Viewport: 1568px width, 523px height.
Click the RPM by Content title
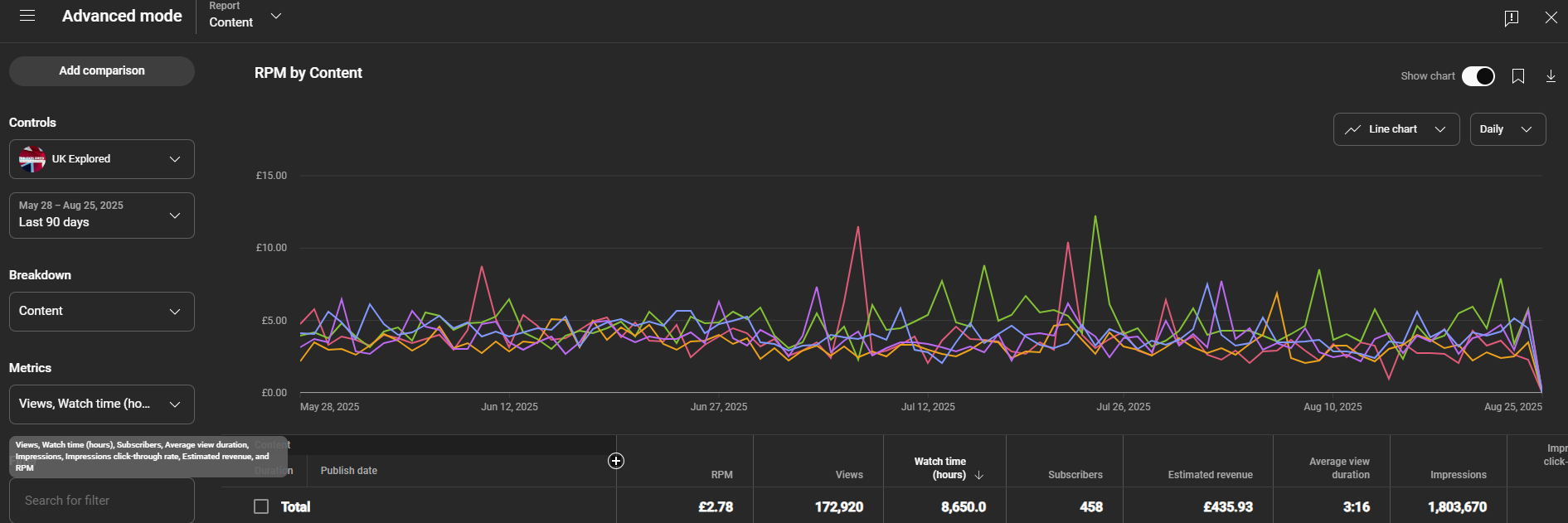coord(308,73)
